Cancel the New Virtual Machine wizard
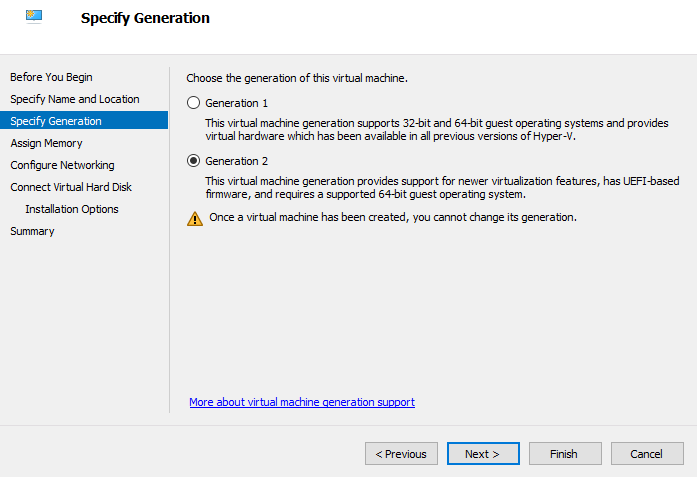 click(x=647, y=454)
